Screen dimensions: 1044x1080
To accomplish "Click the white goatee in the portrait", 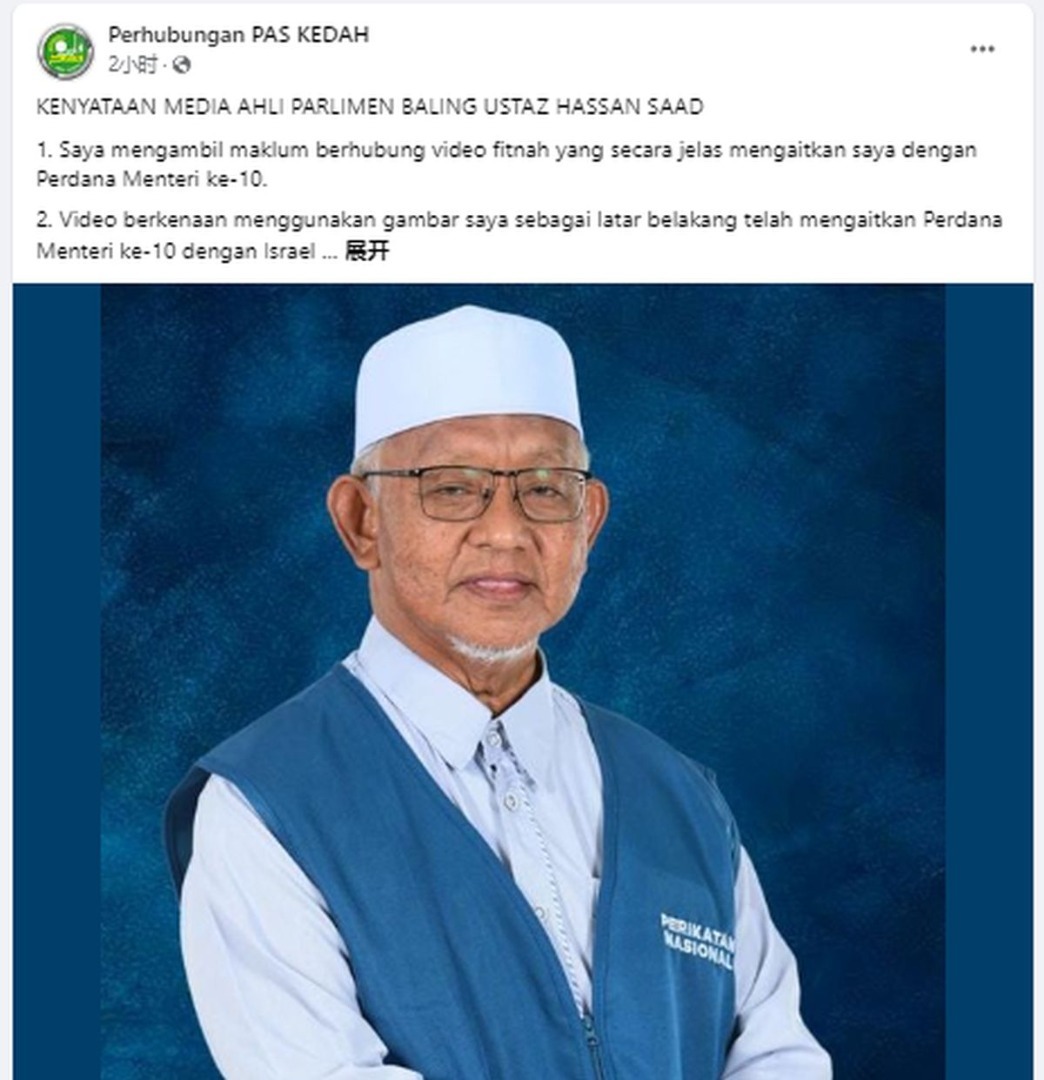I will tap(490, 649).
